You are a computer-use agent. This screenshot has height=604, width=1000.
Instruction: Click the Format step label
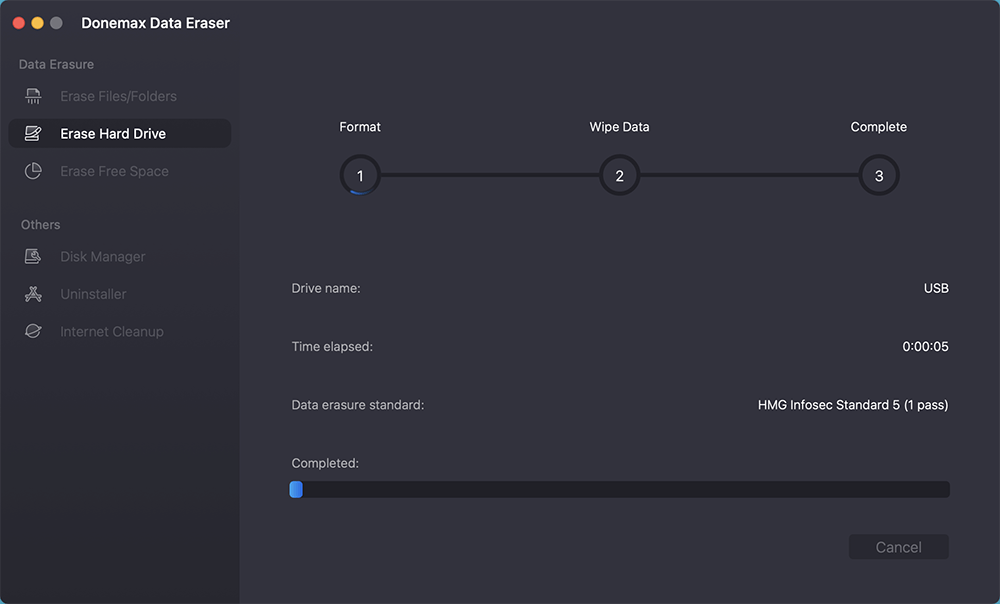(360, 126)
